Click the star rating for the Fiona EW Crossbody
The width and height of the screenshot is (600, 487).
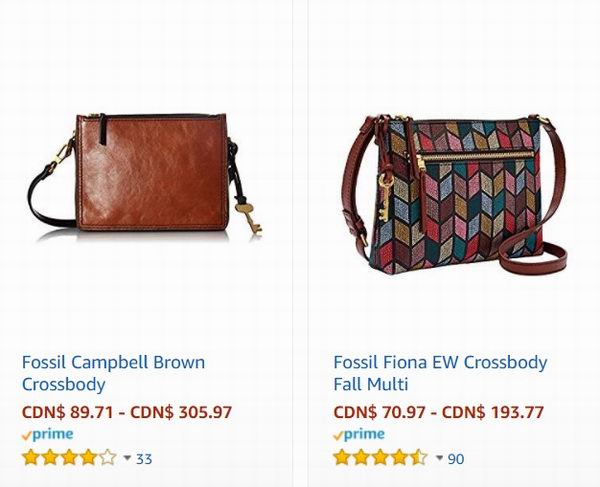pyautogui.click(x=380, y=459)
